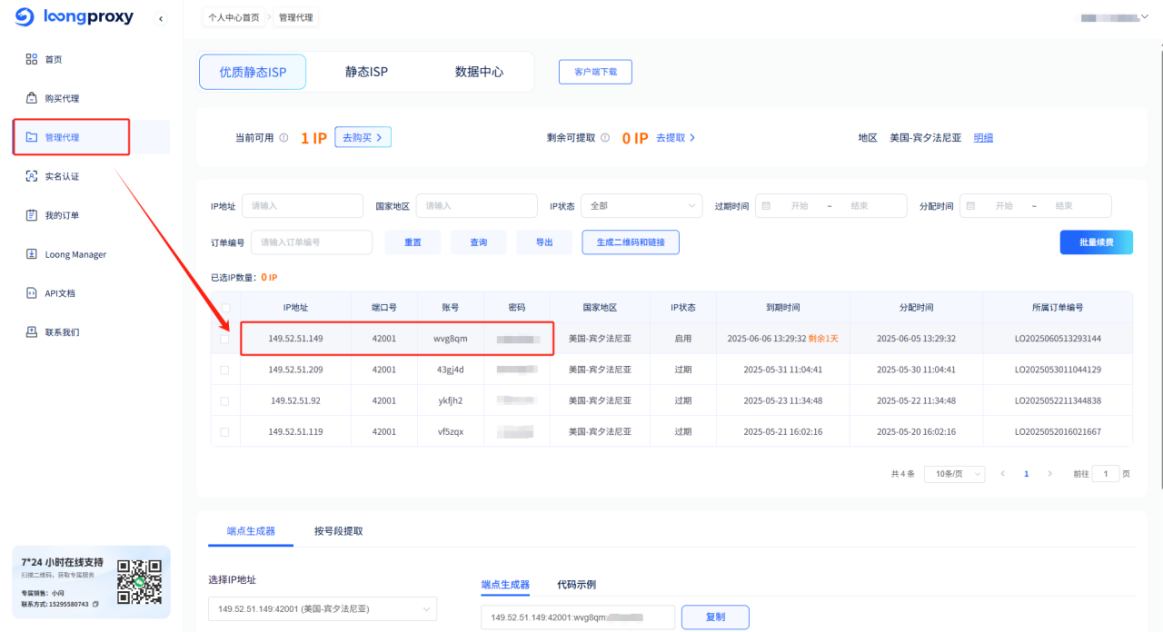Click the 实名认证 scan icon
Screen dimensions: 1163x632
[x=31, y=176]
